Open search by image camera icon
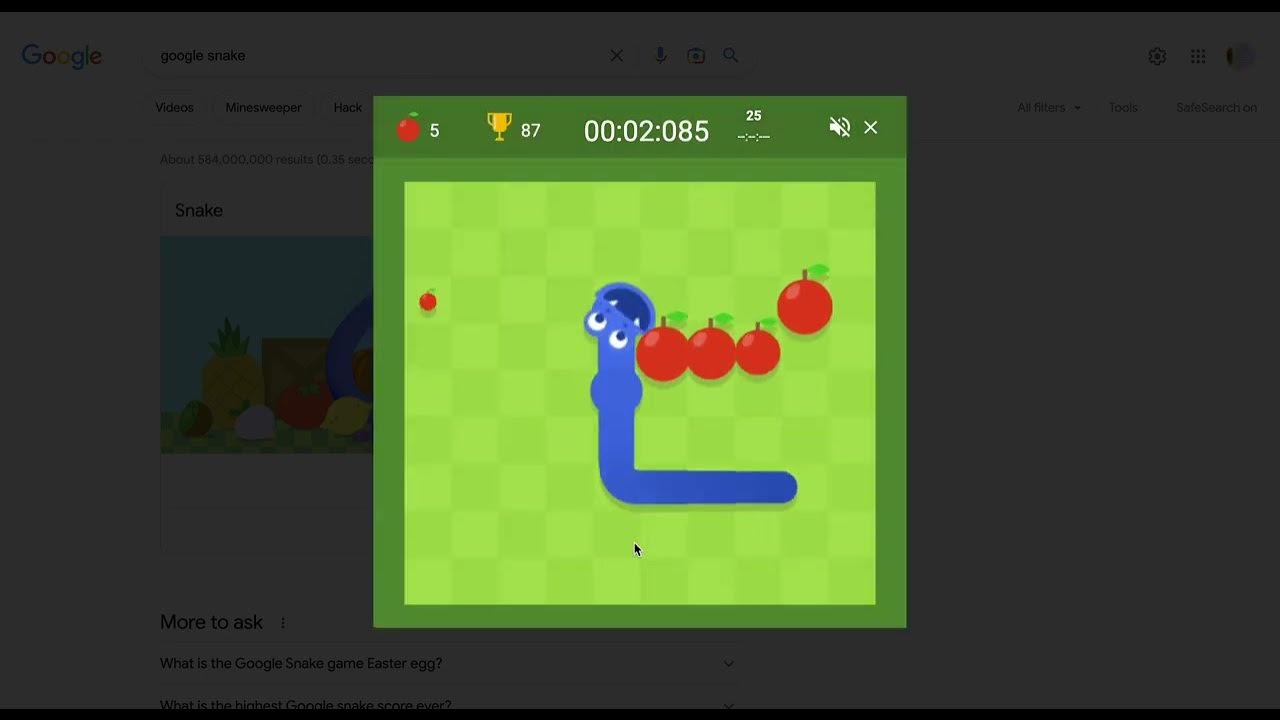This screenshot has width=1280, height=720. pyautogui.click(x=696, y=56)
